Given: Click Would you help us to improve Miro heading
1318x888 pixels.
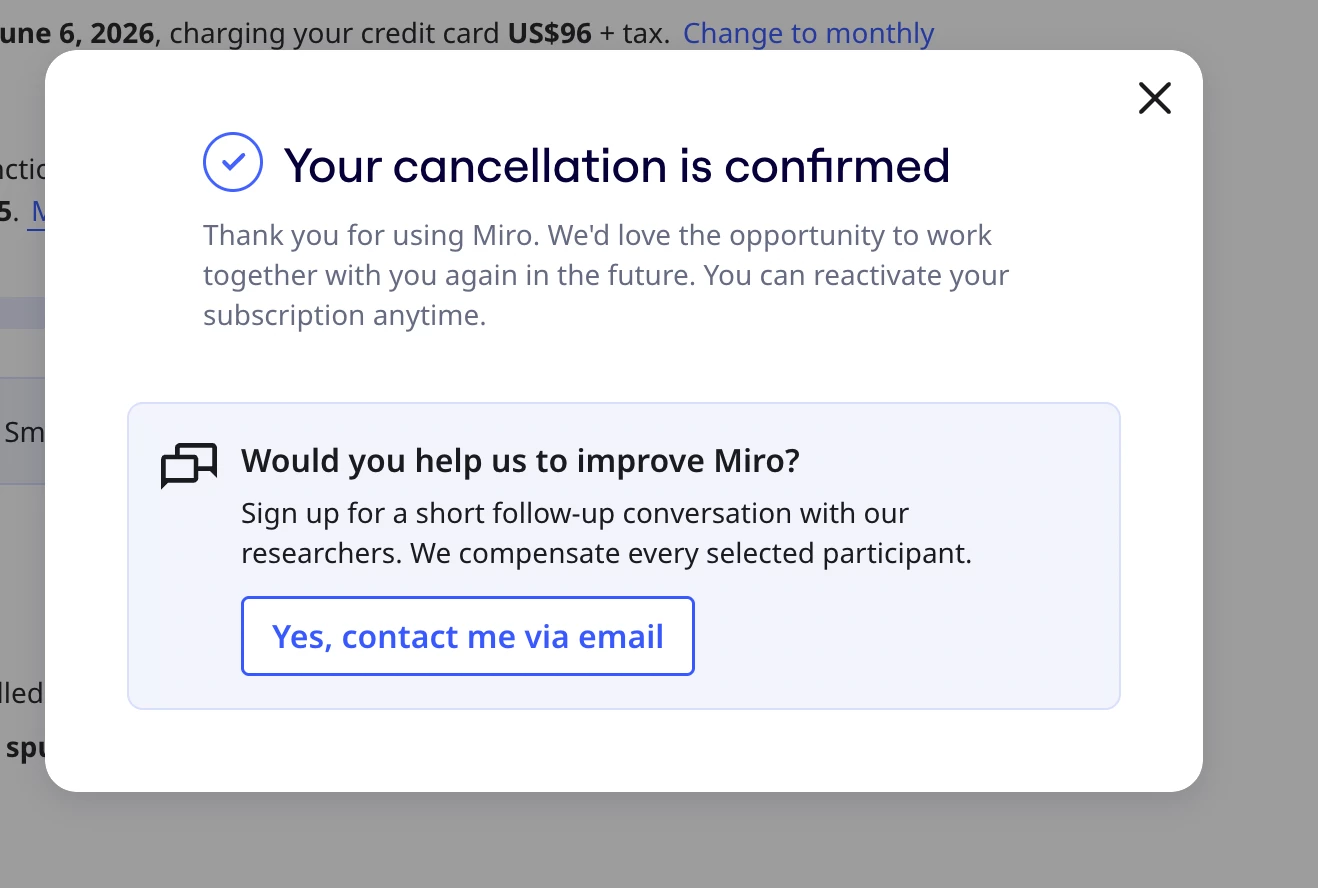Looking at the screenshot, I should [x=520, y=461].
